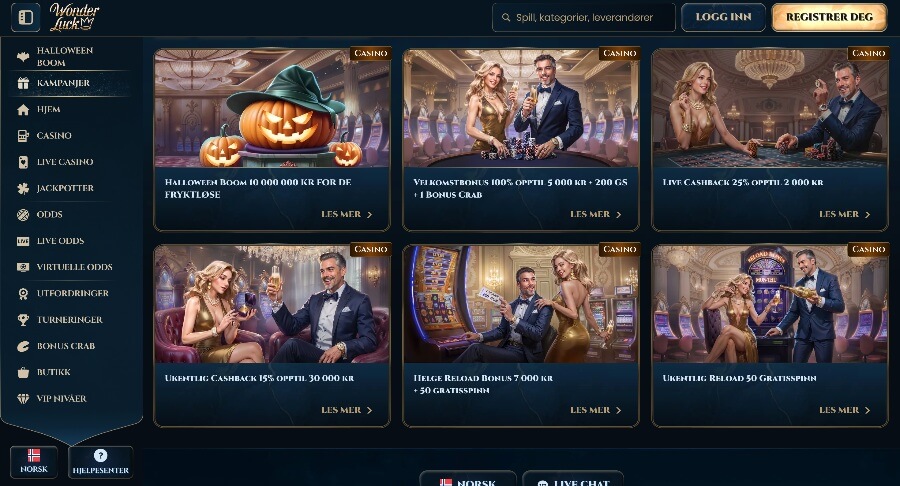Click the Wonder Luck logo
The width and height of the screenshot is (900, 486).
73,17
